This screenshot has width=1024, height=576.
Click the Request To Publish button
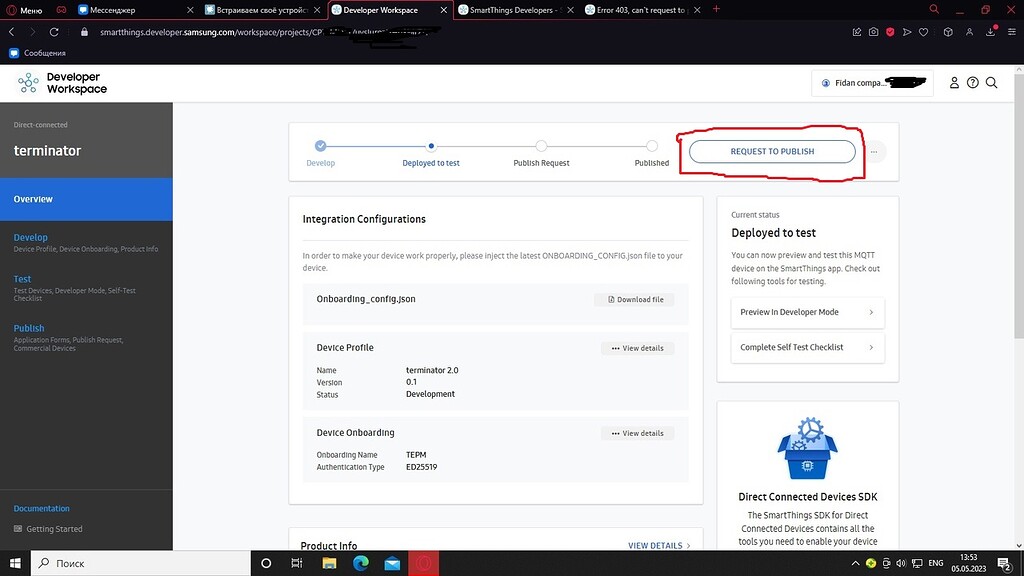coord(771,151)
